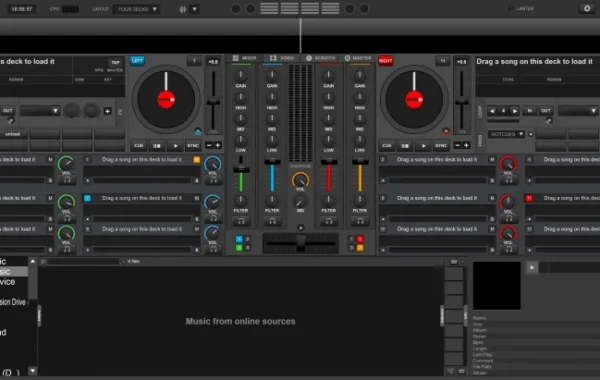Click the waveform display icon in top bar
Image resolution: width=600 pixels, height=380 pixels.
tap(183, 9)
